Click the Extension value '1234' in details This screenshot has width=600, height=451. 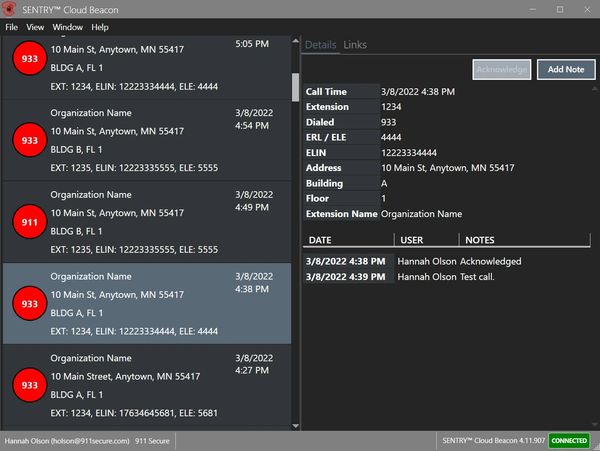tap(391, 107)
